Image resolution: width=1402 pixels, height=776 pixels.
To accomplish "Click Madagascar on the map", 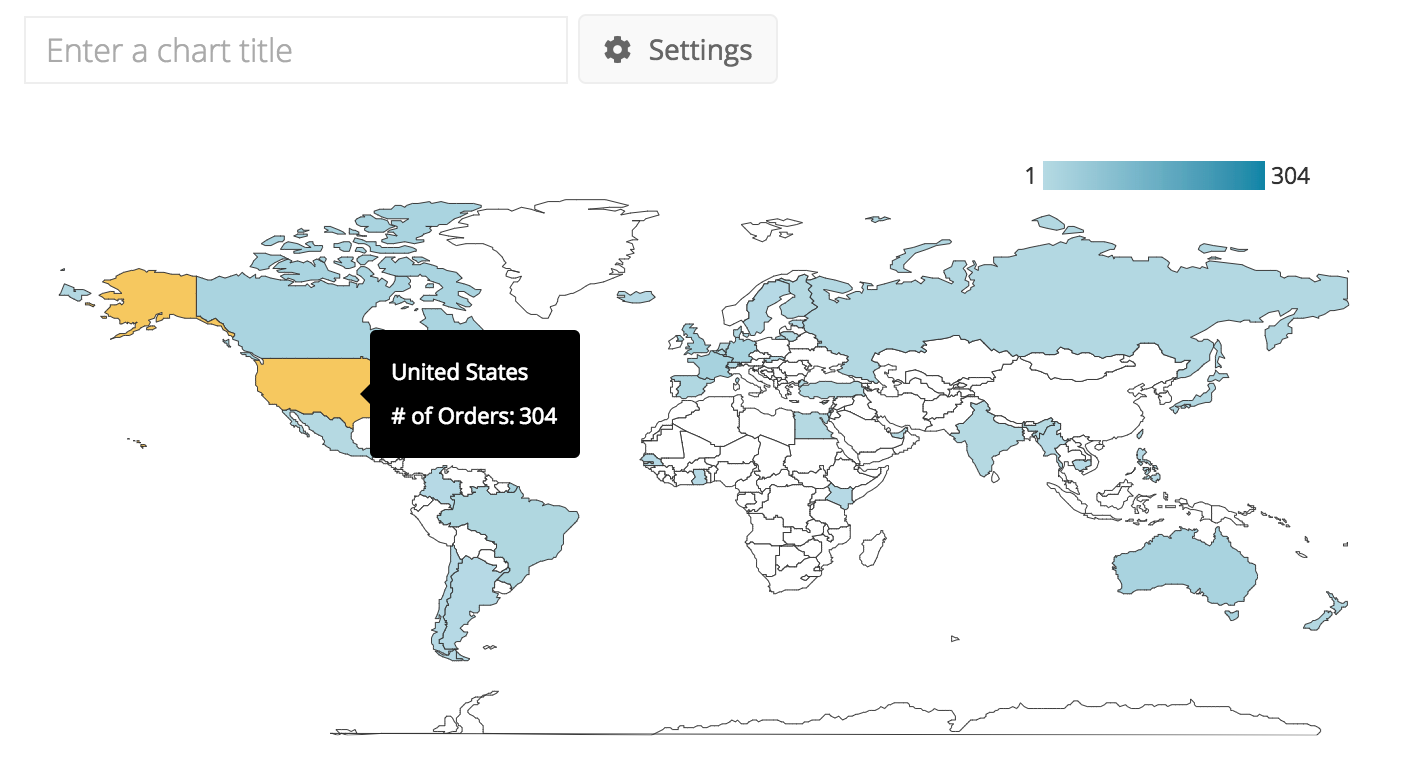I will pos(872,548).
